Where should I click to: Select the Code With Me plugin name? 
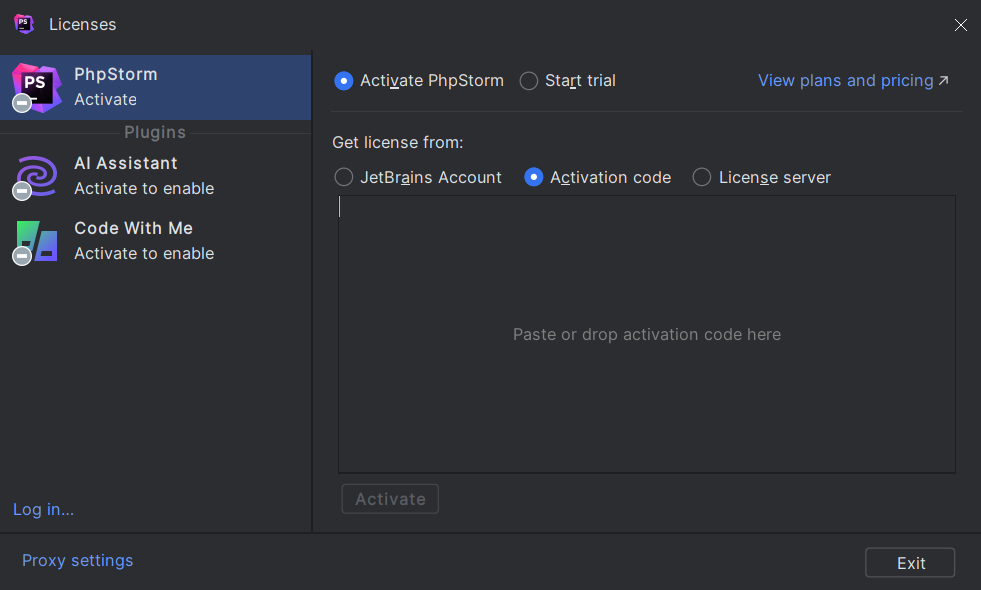[133, 228]
